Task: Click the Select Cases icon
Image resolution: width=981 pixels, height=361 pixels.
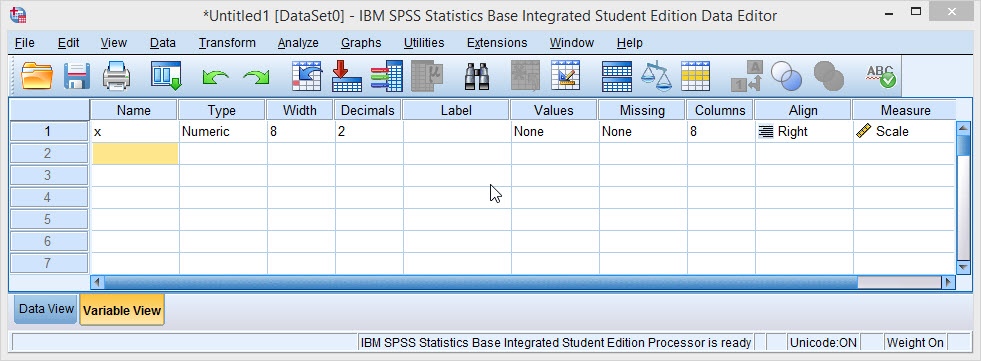Action: 695,76
